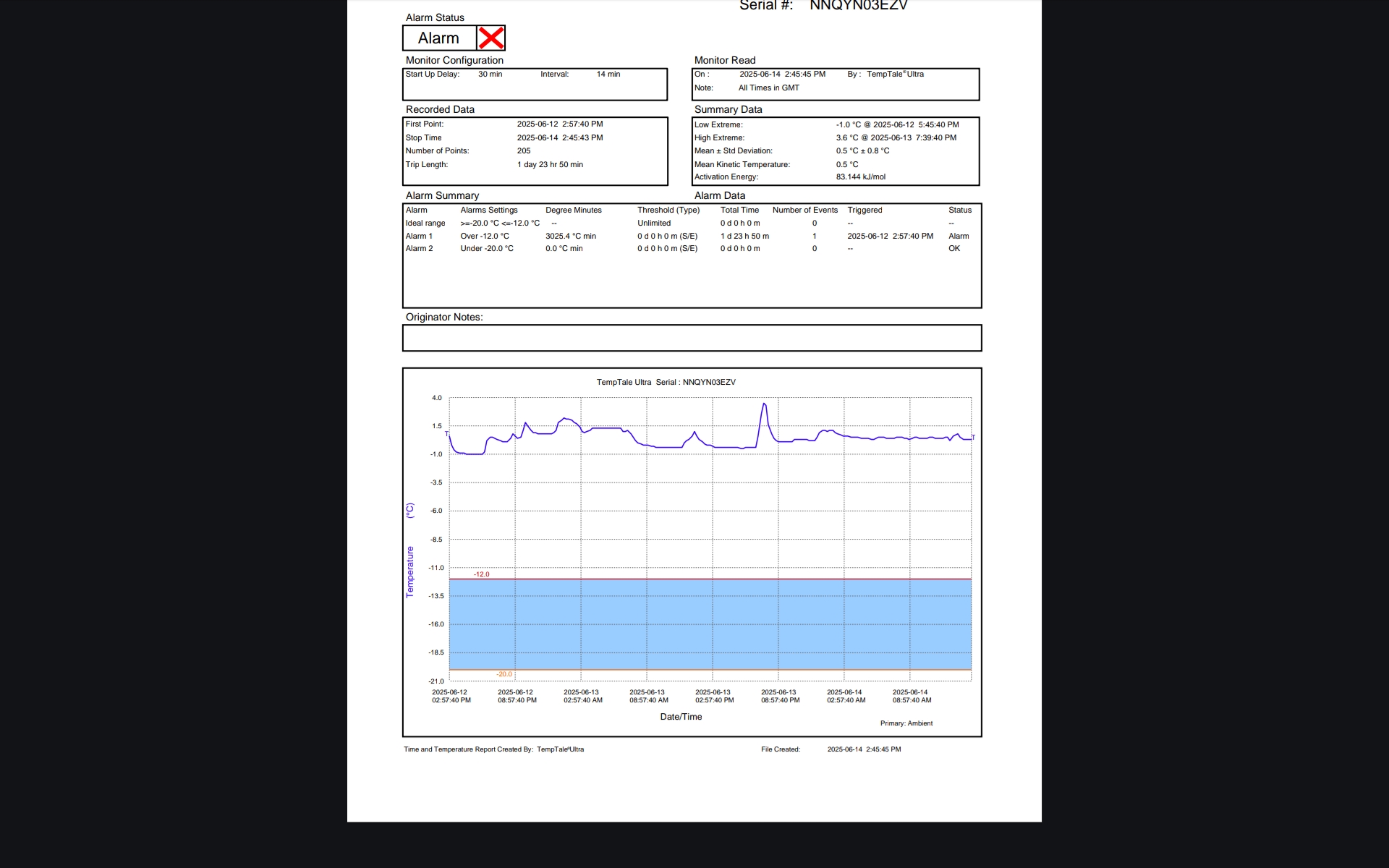Click y-axis tick label -21.0
This screenshot has width=1389, height=868.
click(436, 681)
